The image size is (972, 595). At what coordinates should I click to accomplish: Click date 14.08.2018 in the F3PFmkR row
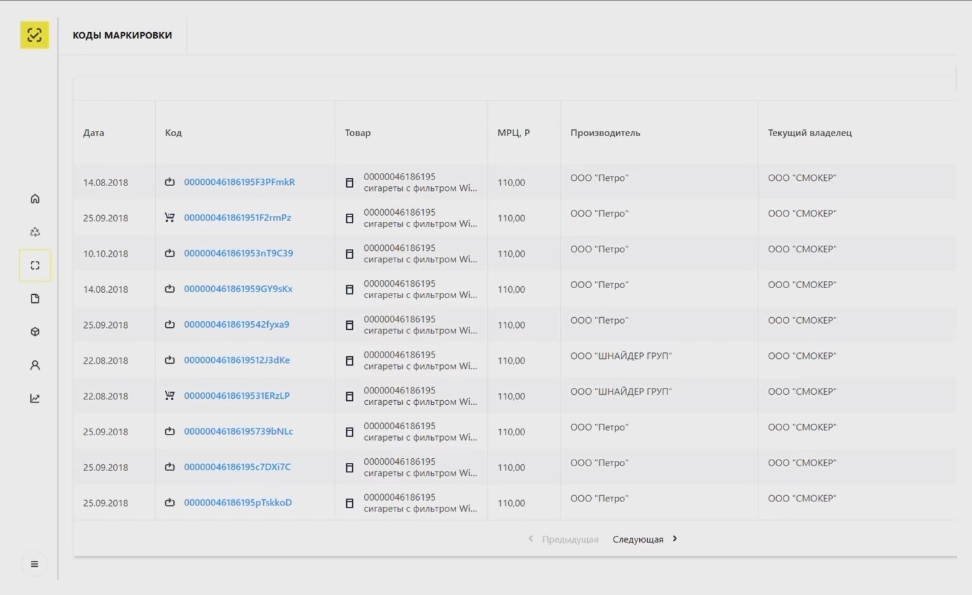105,182
